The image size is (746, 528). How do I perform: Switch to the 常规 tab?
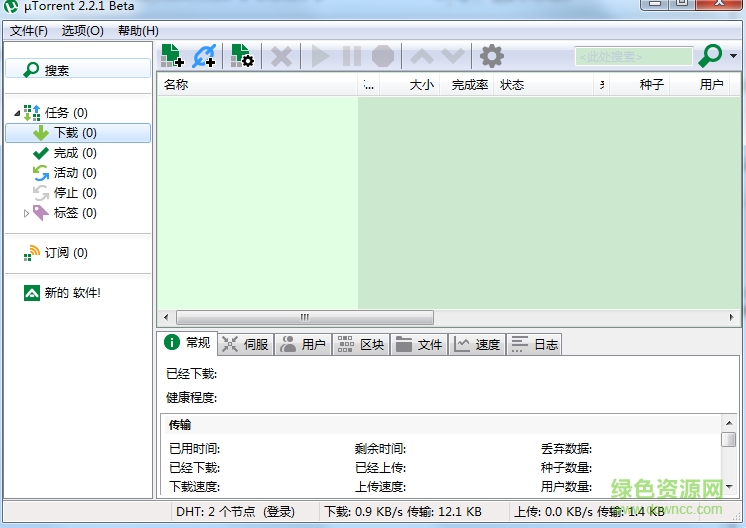(x=187, y=342)
